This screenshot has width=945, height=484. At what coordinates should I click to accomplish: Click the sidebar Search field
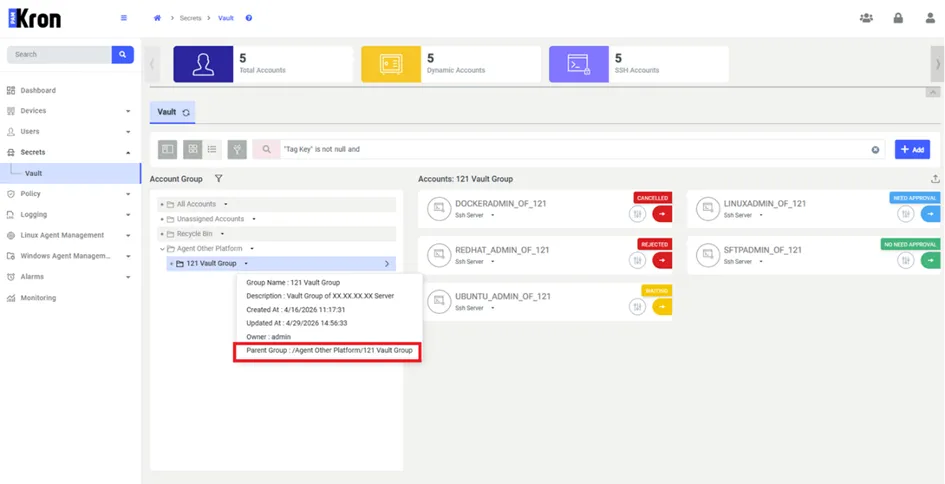[59, 54]
